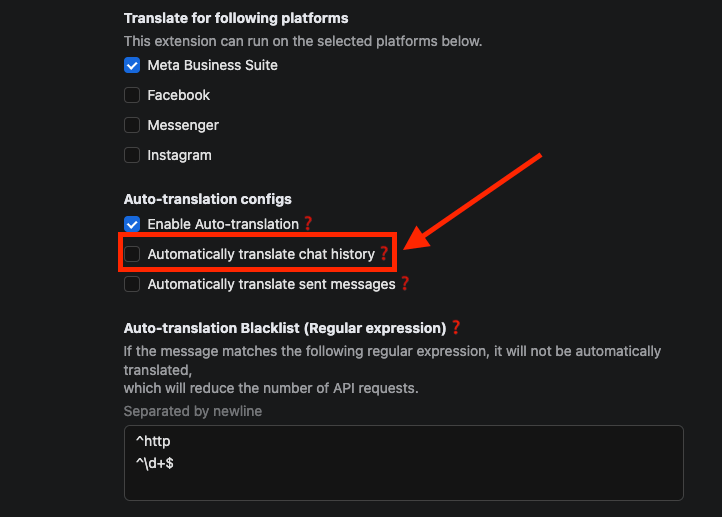Image resolution: width=722 pixels, height=517 pixels.
Task: Click question mark next to chat history option
Action: click(x=383, y=254)
